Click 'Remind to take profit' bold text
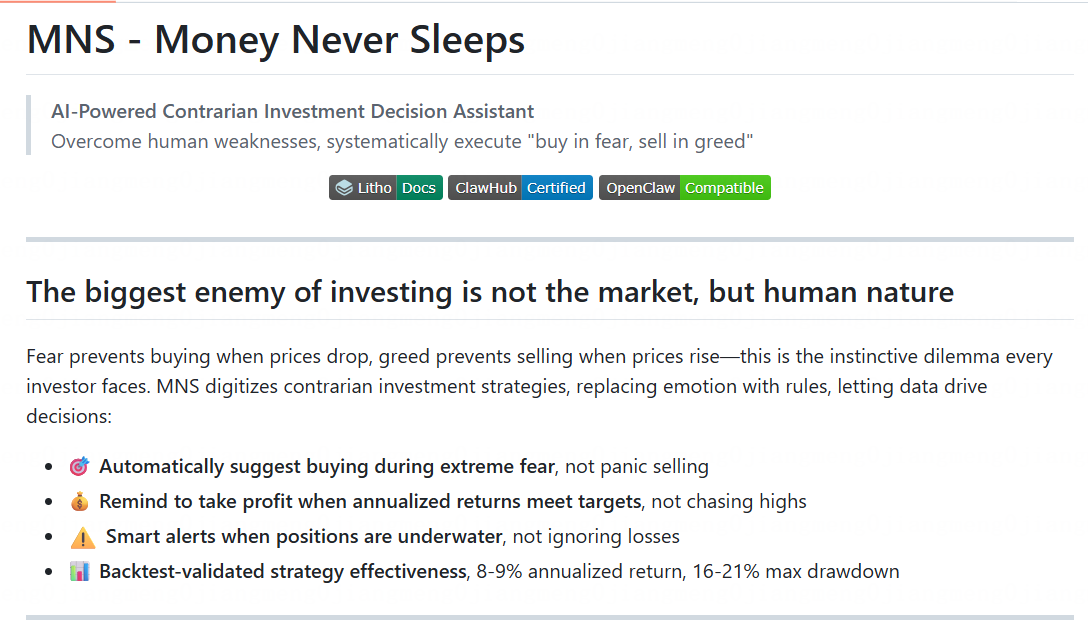 point(370,501)
